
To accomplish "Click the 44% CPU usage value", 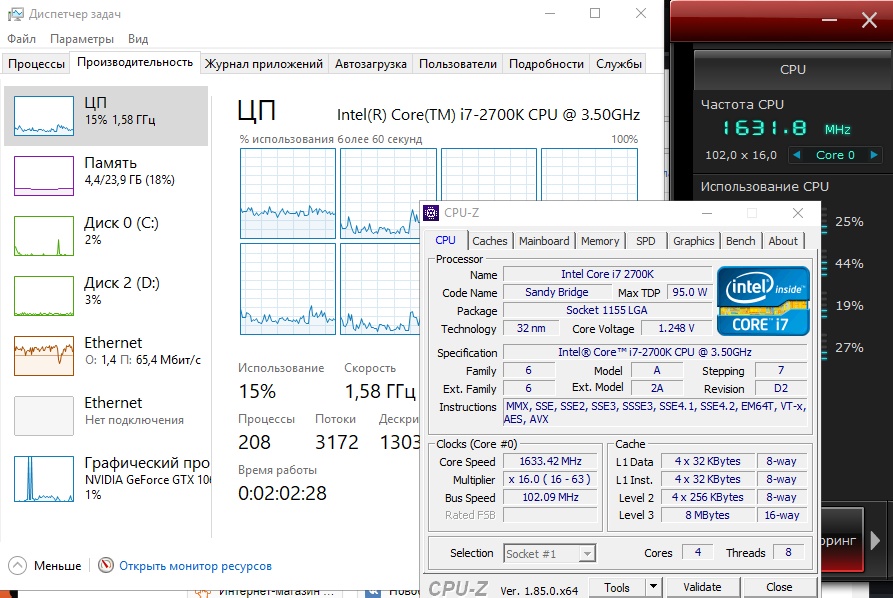I will tap(849, 264).
